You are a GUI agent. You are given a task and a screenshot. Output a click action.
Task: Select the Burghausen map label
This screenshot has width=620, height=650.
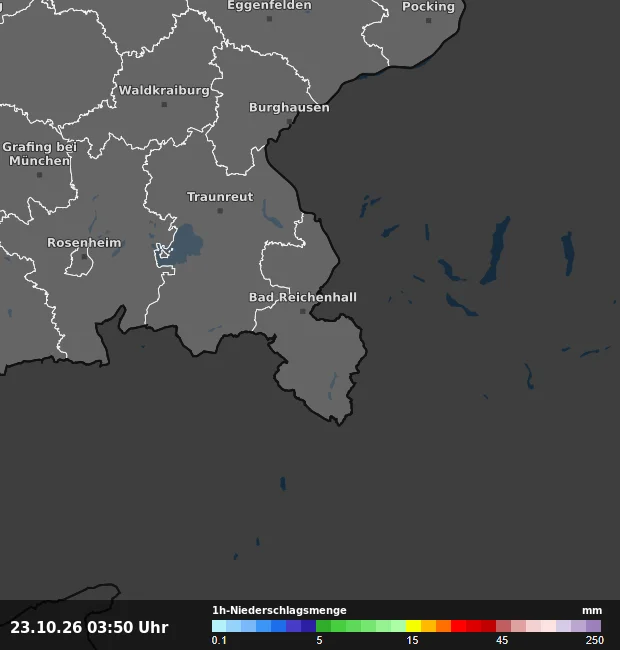(289, 107)
